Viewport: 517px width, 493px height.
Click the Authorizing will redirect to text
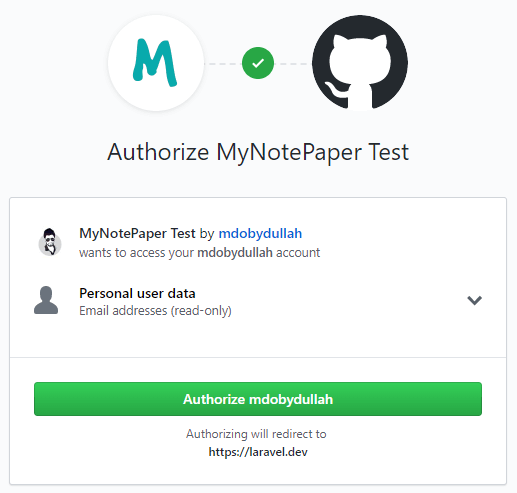[256, 434]
